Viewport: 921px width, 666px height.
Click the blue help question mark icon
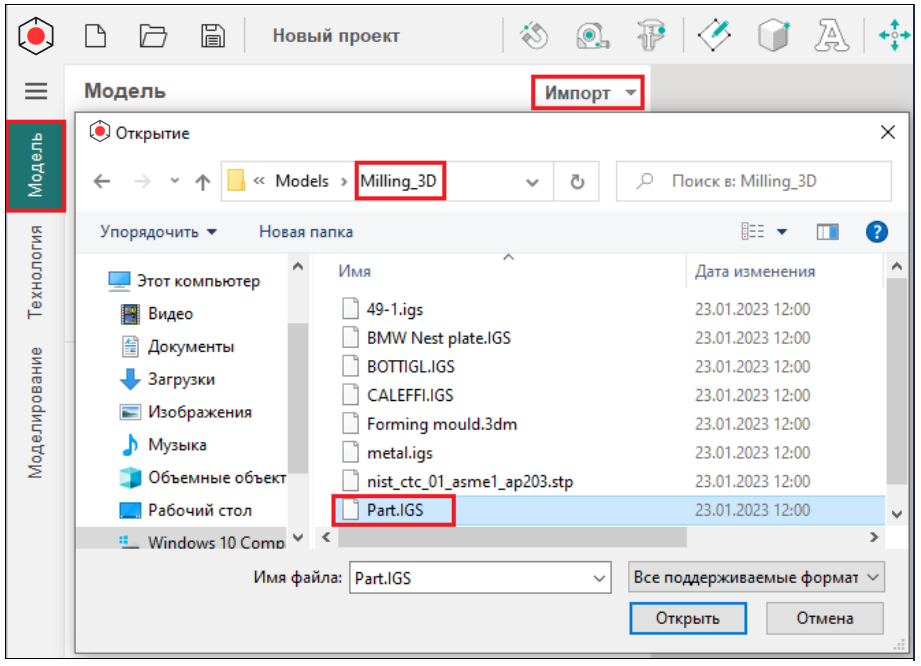tap(876, 232)
